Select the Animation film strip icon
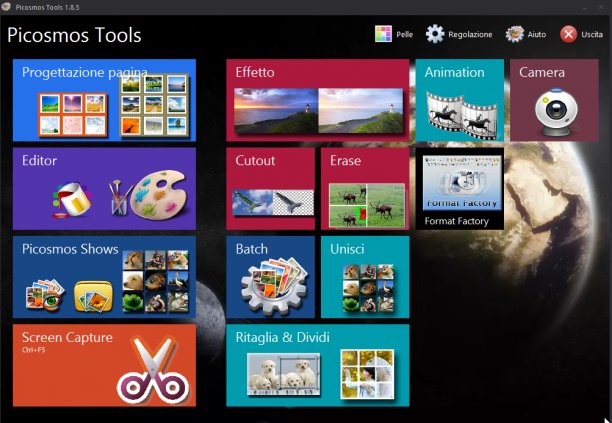Image resolution: width=612 pixels, height=423 pixels. pos(461,116)
